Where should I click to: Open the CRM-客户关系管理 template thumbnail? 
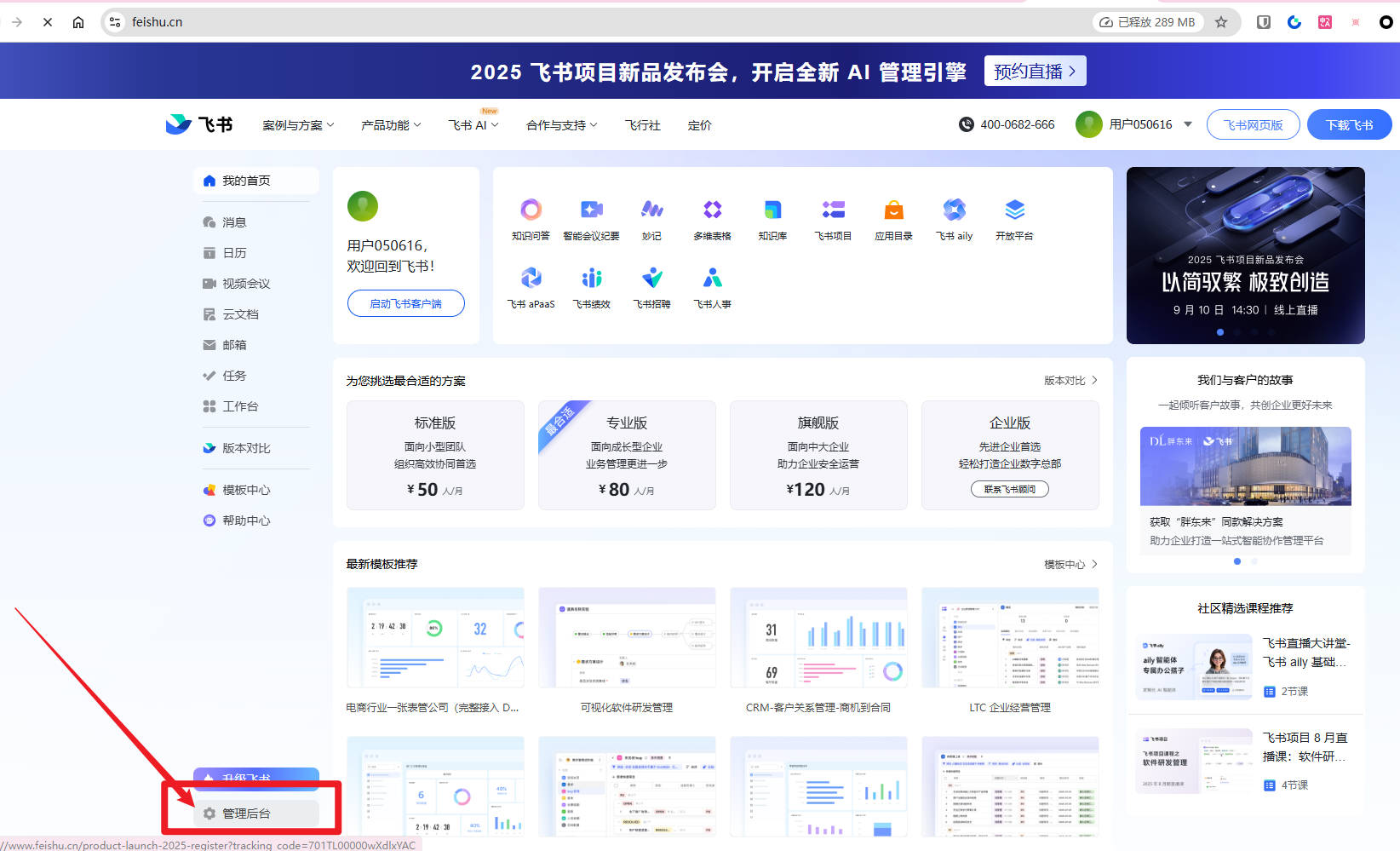(x=818, y=637)
